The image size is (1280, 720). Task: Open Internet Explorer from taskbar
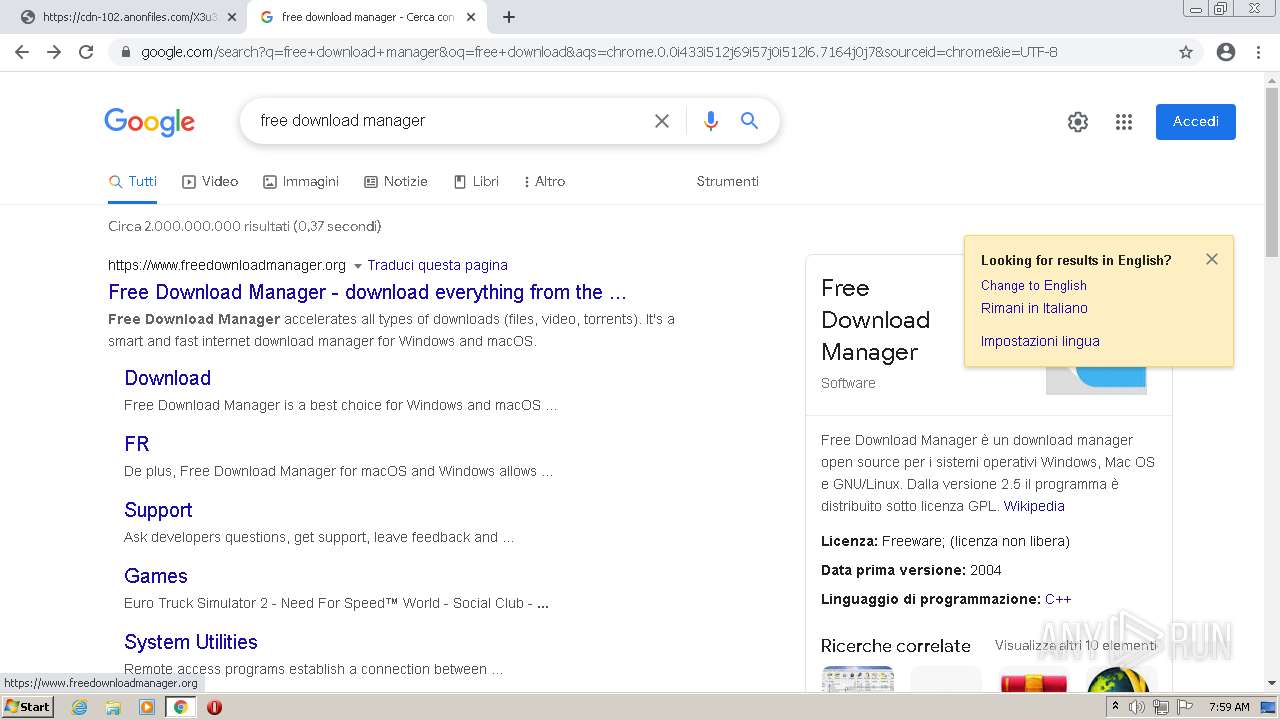click(80, 707)
